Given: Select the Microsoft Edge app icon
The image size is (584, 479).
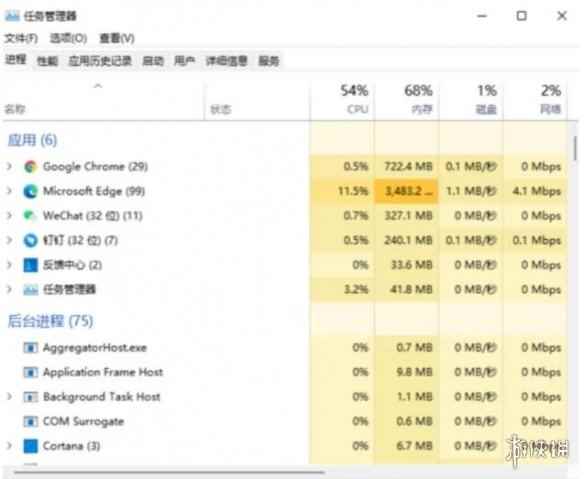Looking at the screenshot, I should (x=31, y=191).
